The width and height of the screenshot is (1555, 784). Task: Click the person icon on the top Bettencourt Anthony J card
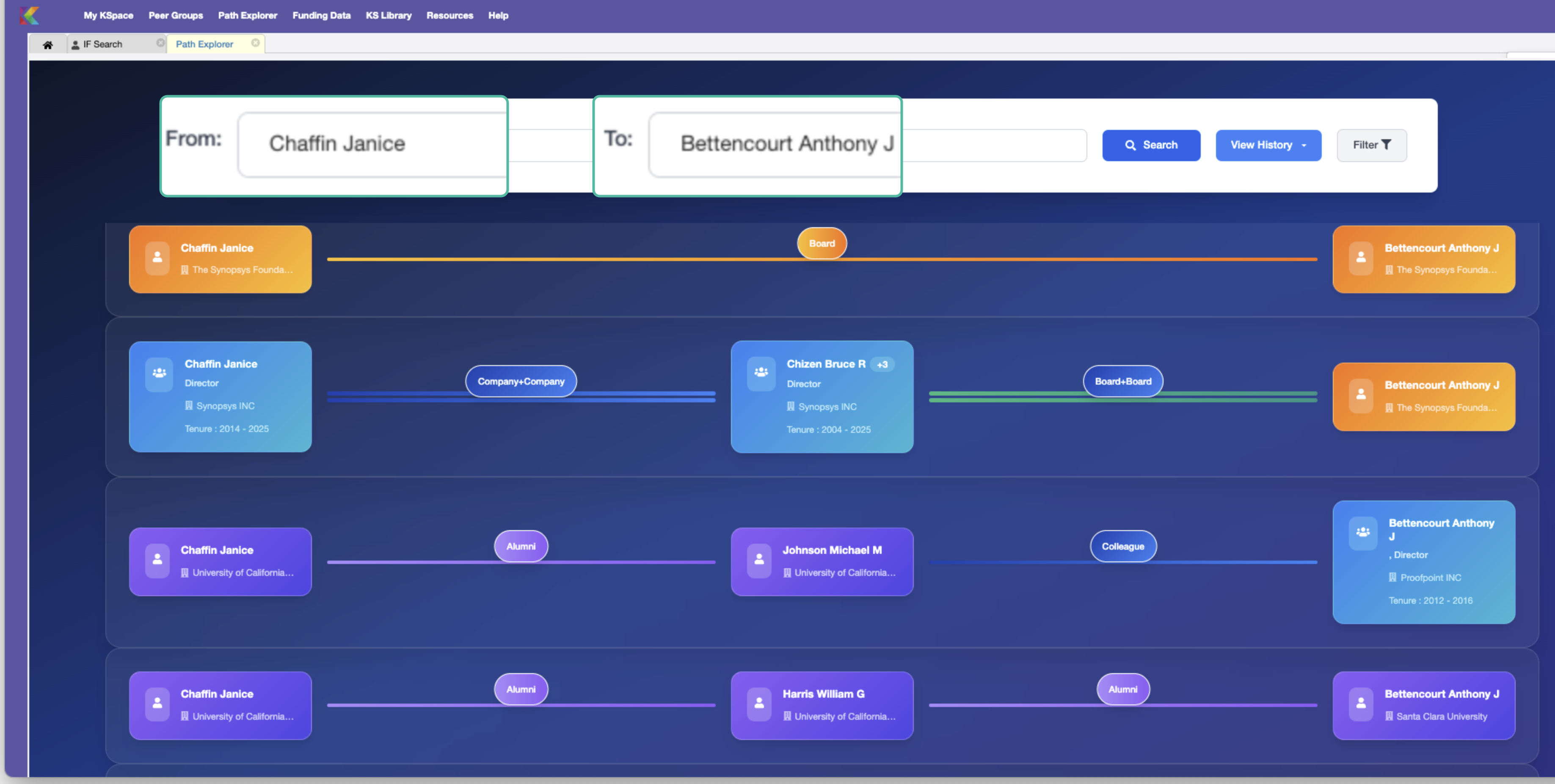(x=1361, y=258)
